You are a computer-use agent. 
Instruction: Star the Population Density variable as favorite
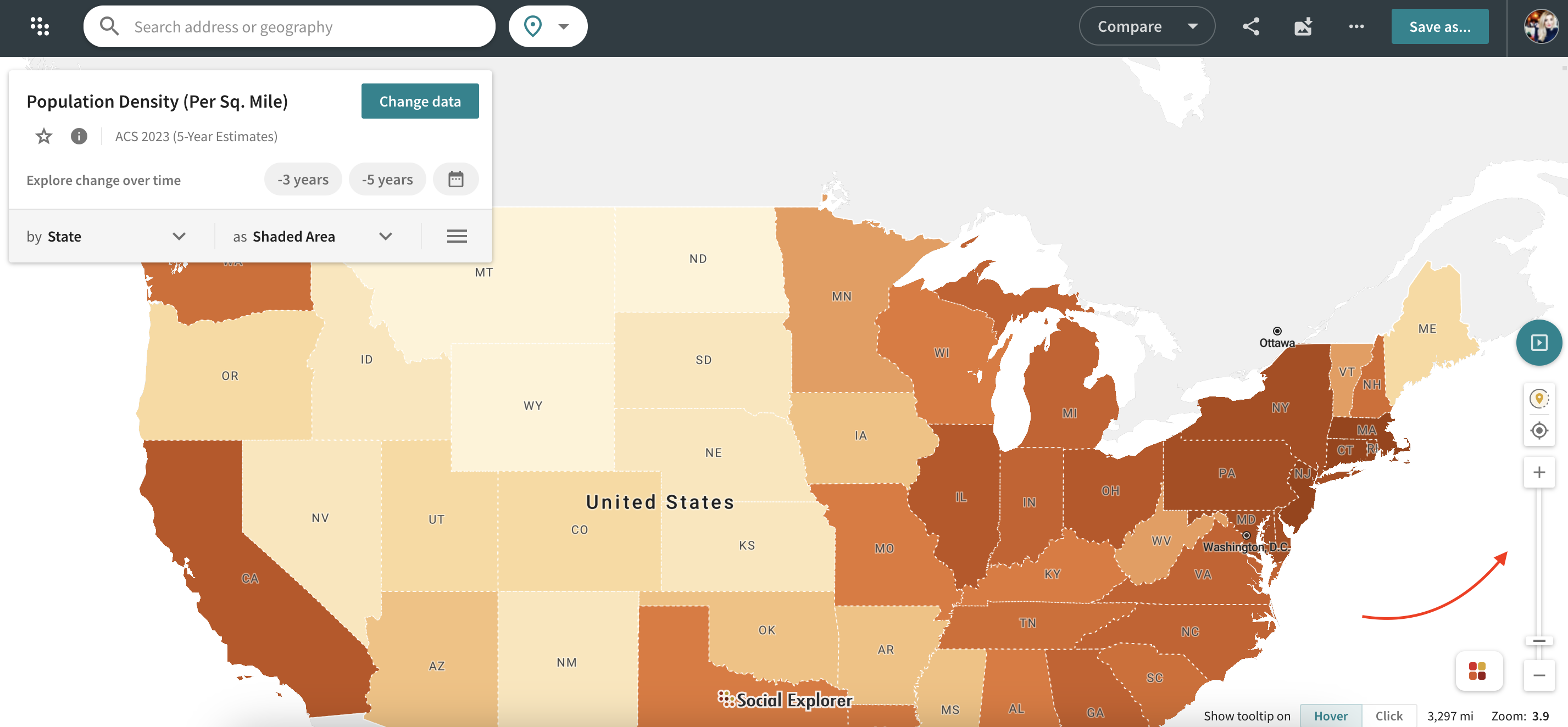click(x=44, y=136)
